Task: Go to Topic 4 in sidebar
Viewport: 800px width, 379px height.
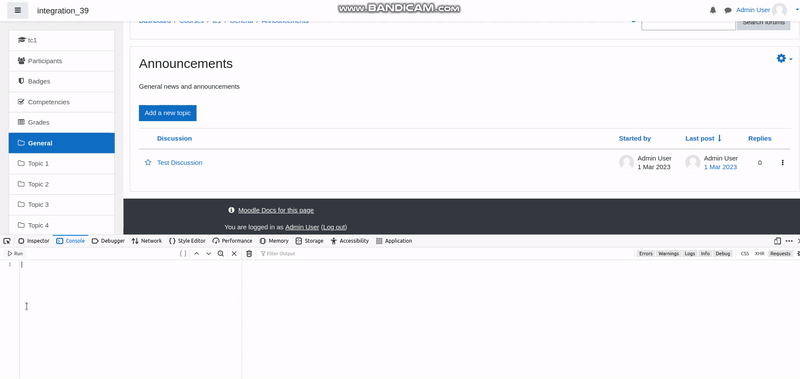Action: [62, 225]
